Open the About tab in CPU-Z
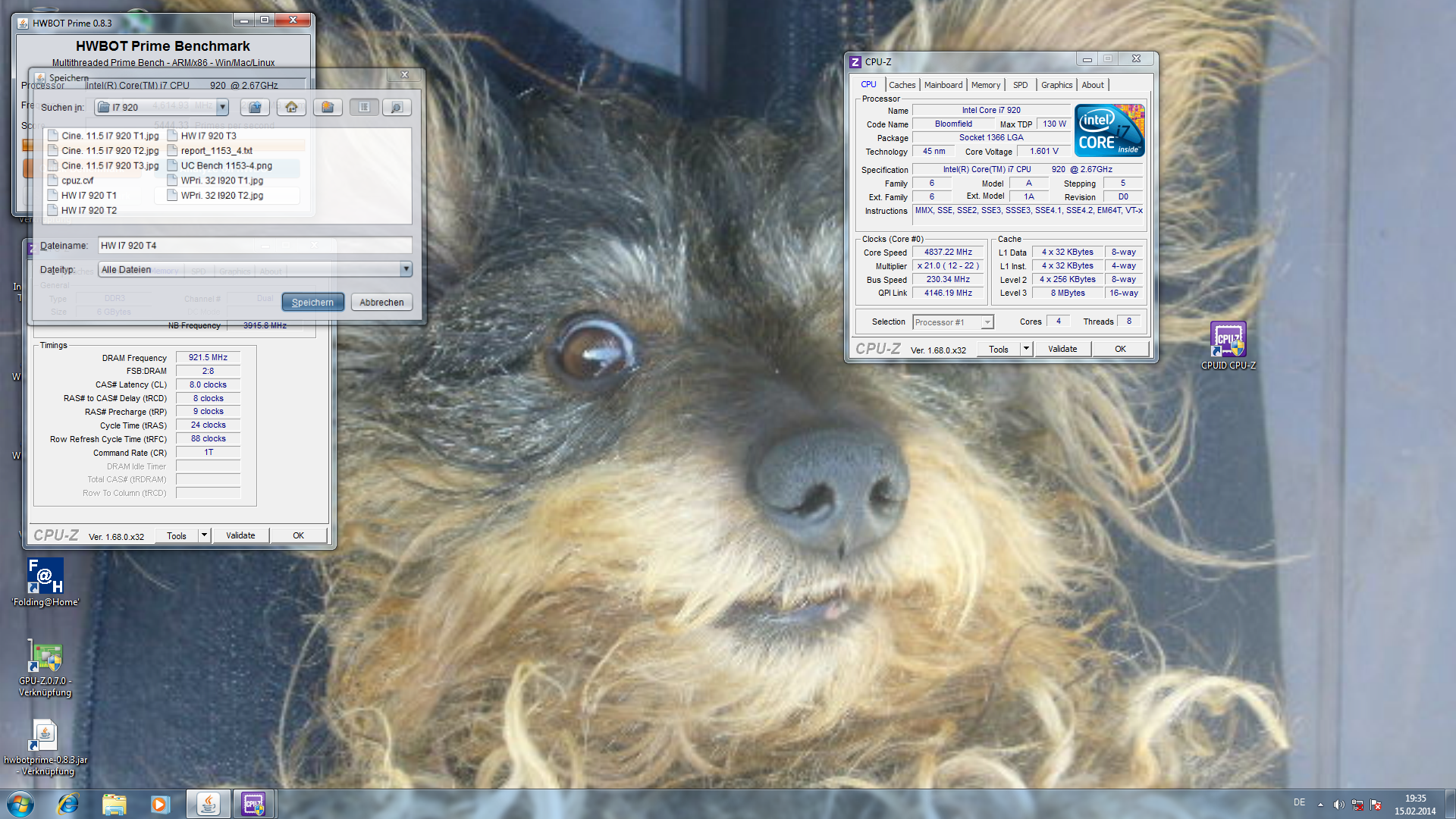Screen dimensions: 1456x819 pyautogui.click(x=1093, y=85)
